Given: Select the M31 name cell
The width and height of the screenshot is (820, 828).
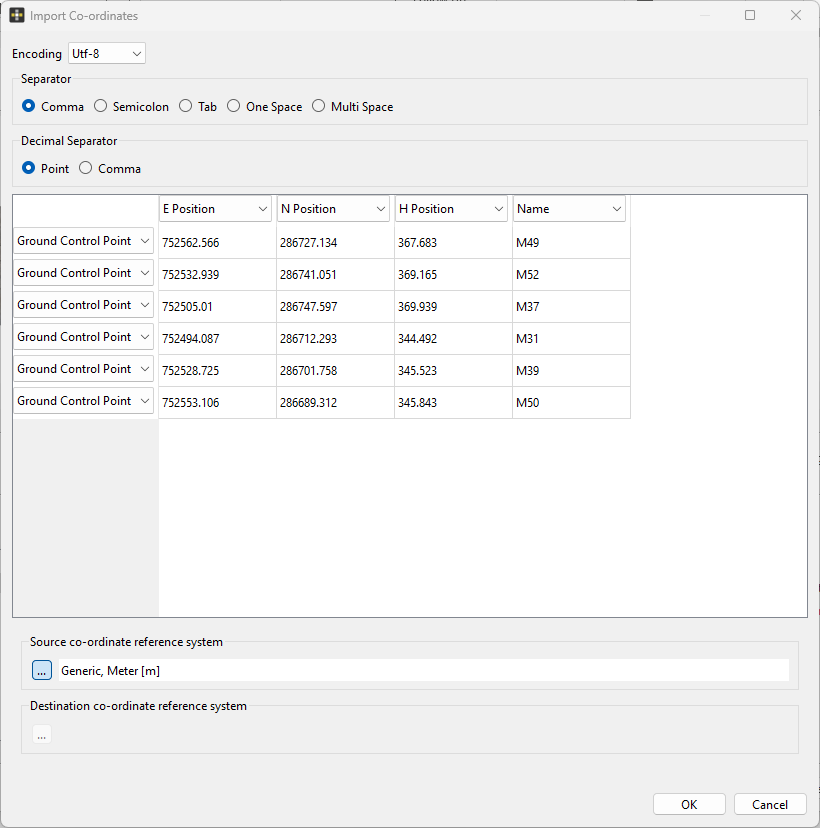Looking at the screenshot, I should (571, 338).
